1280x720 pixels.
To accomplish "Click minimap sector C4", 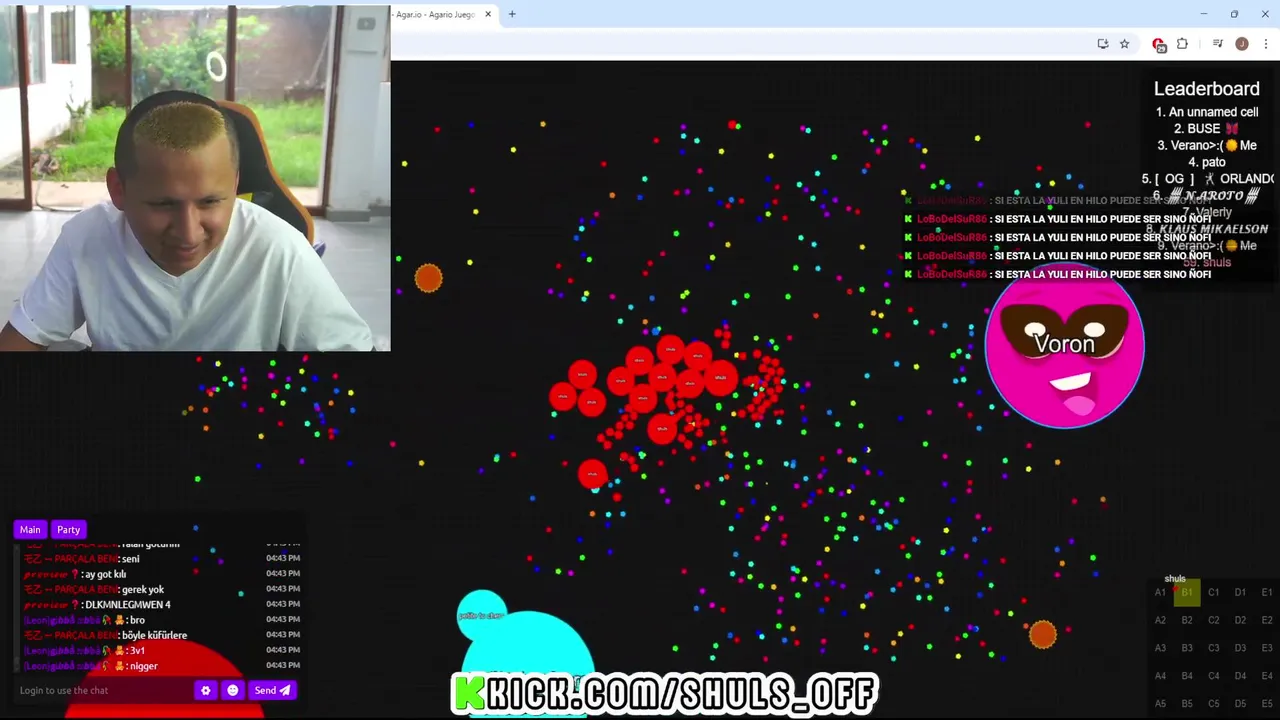I will pos(1213,676).
